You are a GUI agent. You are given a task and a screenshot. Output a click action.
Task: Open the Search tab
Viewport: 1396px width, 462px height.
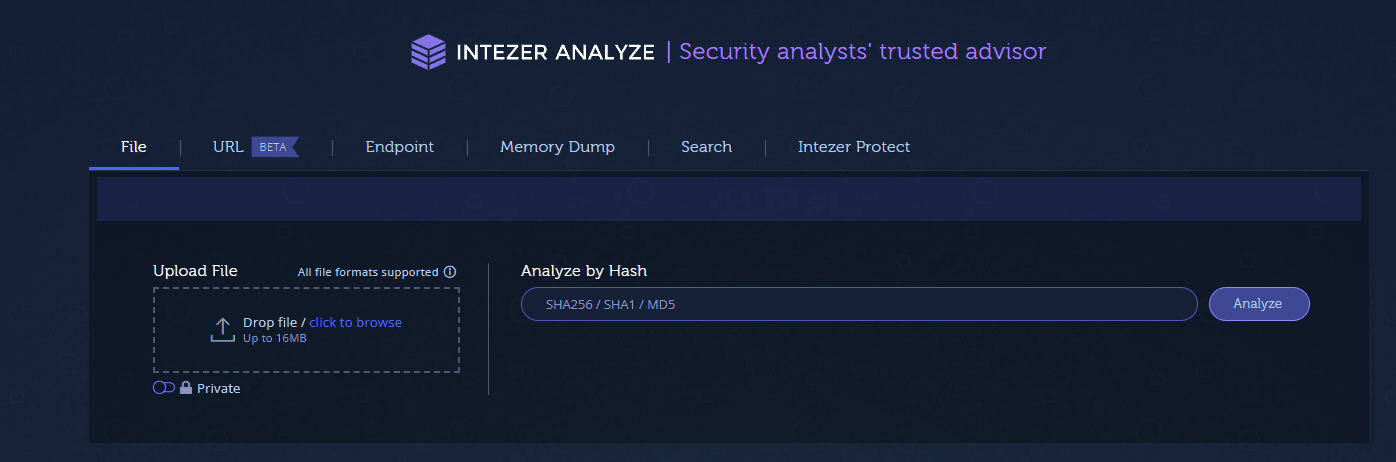click(706, 147)
